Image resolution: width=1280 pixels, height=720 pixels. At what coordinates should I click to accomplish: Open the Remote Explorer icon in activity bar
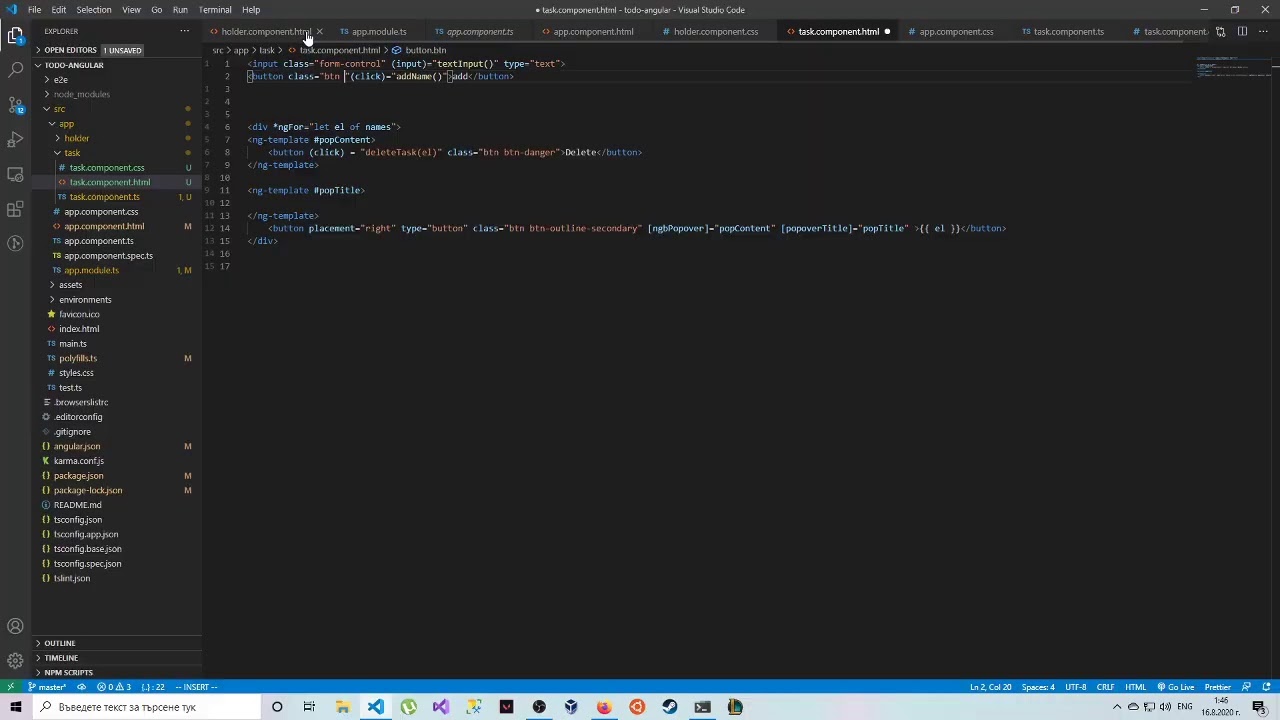click(x=15, y=174)
